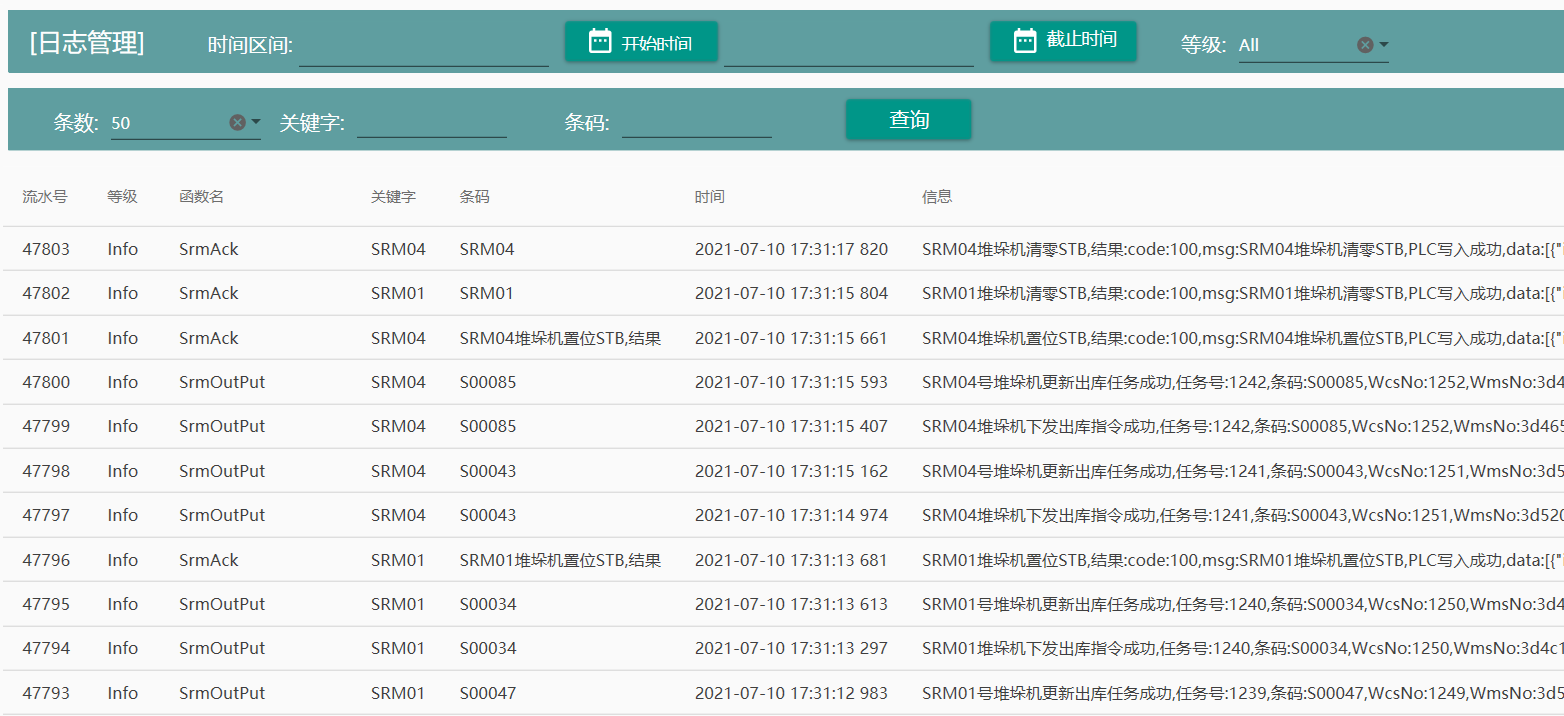
Task: Click timestamp 2021-07-10 17:31:14 974
Action: (791, 515)
